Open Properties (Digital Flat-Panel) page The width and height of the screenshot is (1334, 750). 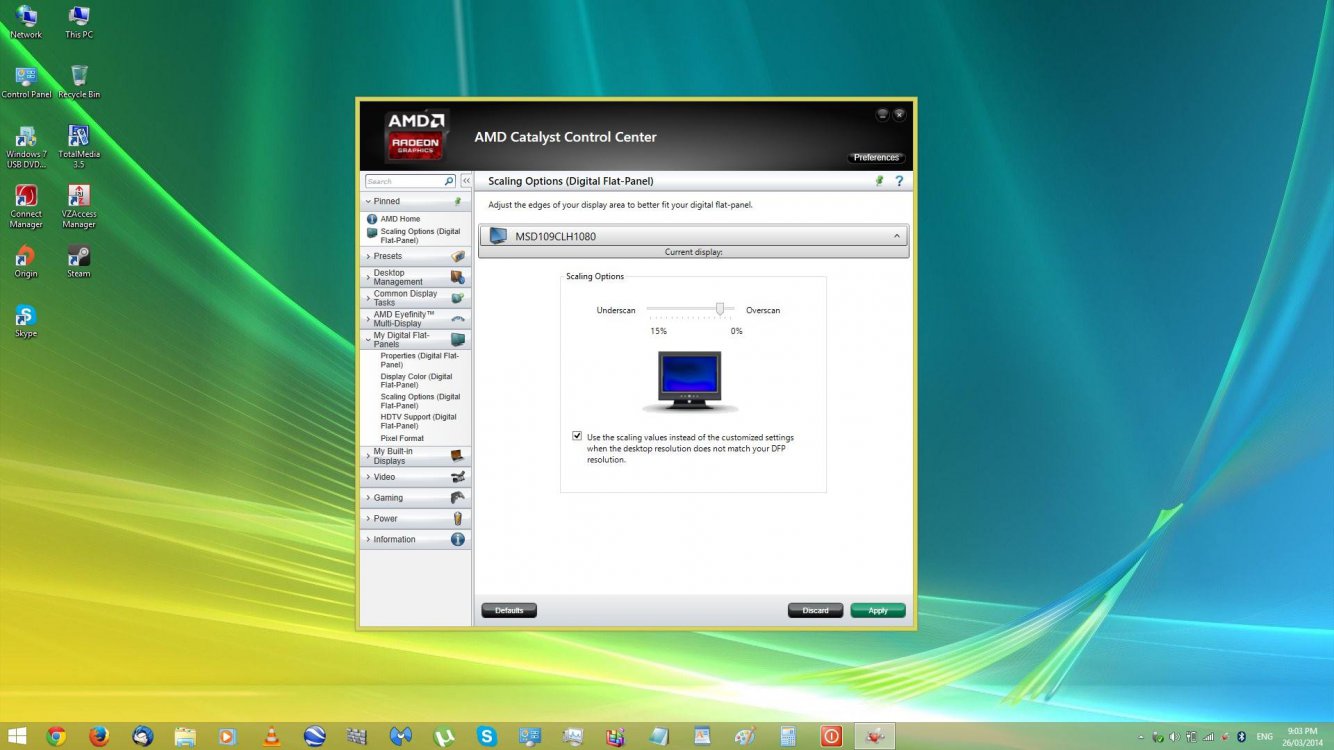(419, 360)
